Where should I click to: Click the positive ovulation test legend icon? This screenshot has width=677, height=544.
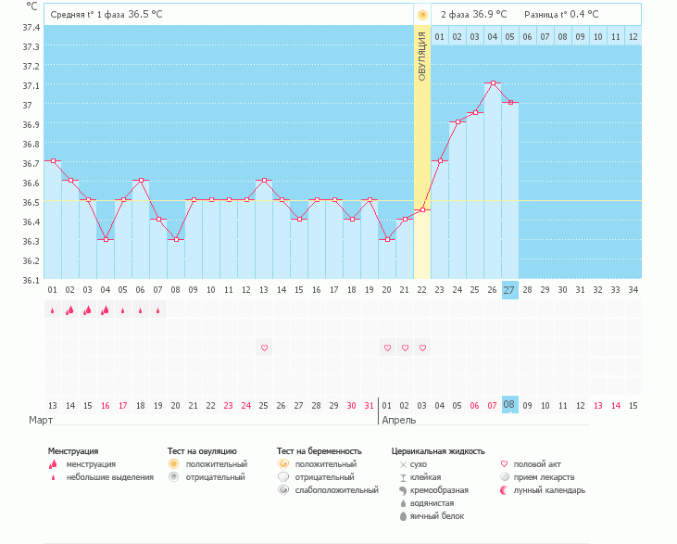[174, 464]
